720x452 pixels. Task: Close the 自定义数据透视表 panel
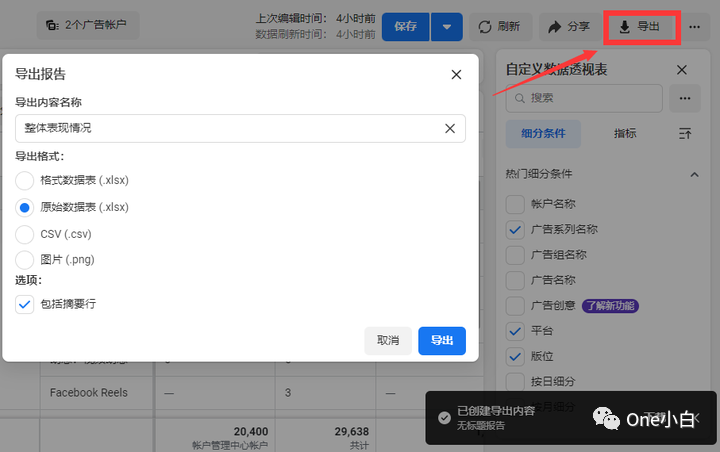click(682, 70)
